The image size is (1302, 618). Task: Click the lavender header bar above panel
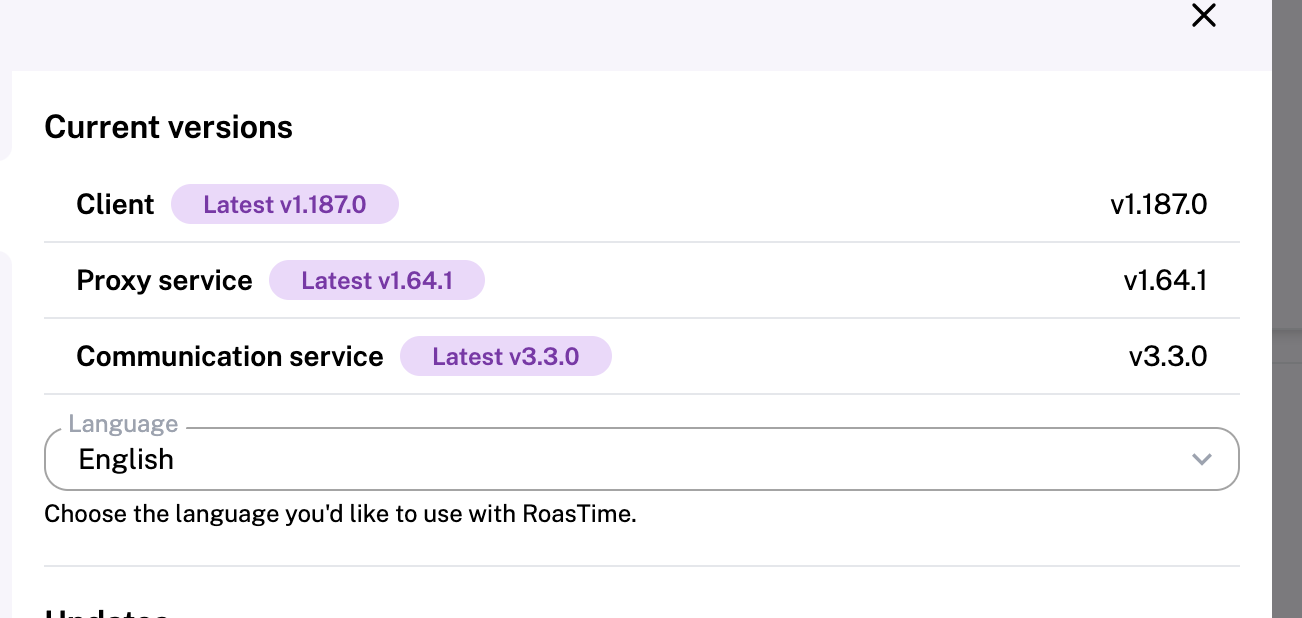tap(600, 35)
